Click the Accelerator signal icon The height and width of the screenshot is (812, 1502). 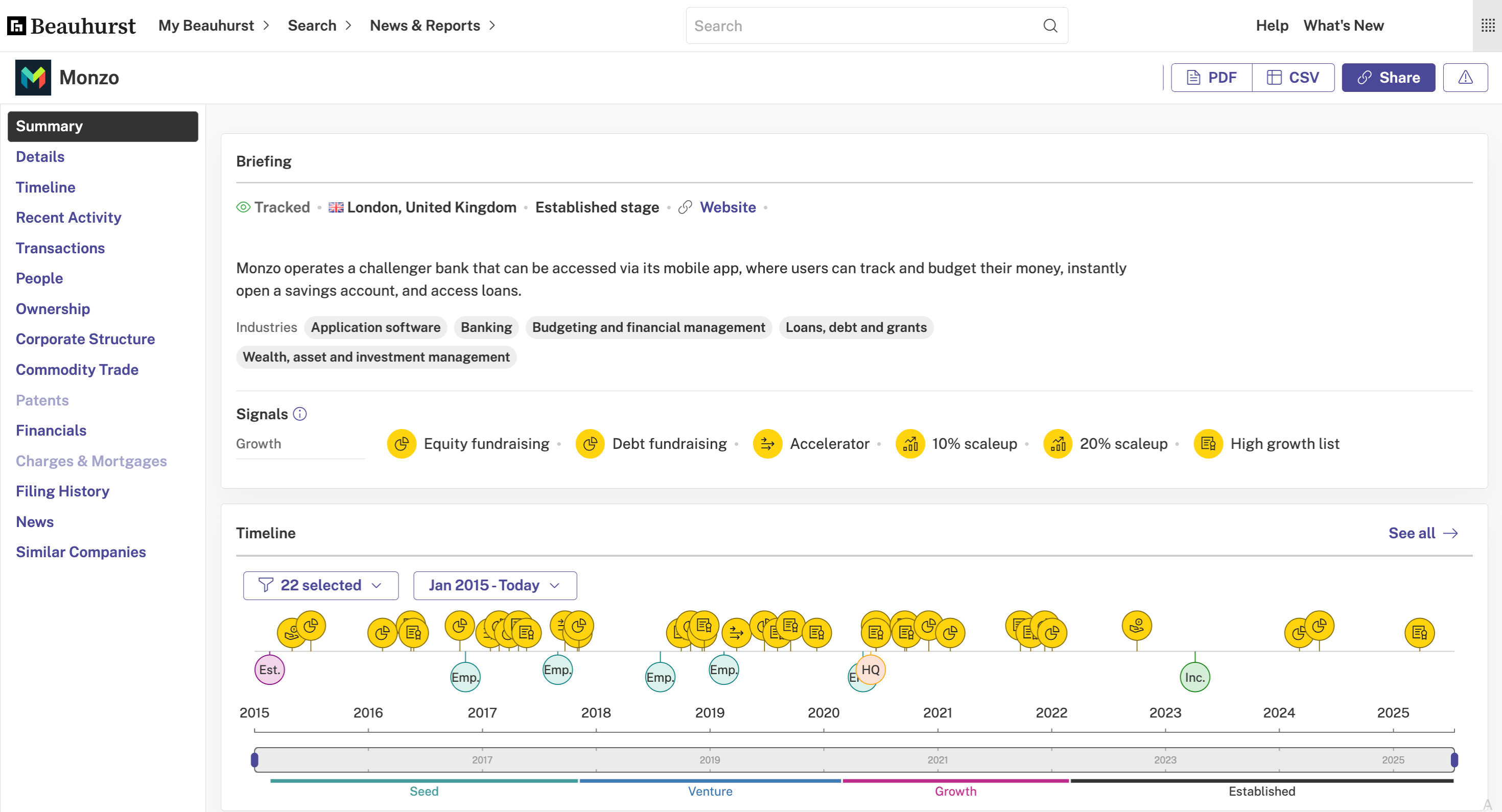767,444
